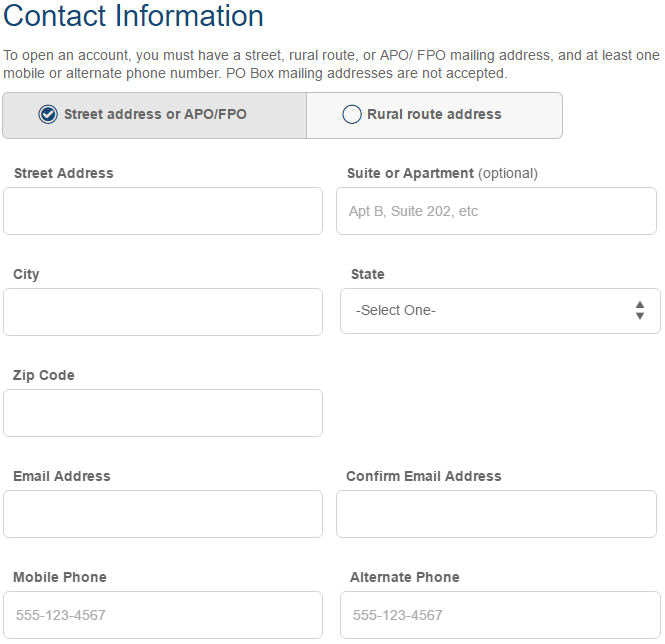
Task: Focus the Confirm Email Address field
Action: pyautogui.click(x=496, y=514)
